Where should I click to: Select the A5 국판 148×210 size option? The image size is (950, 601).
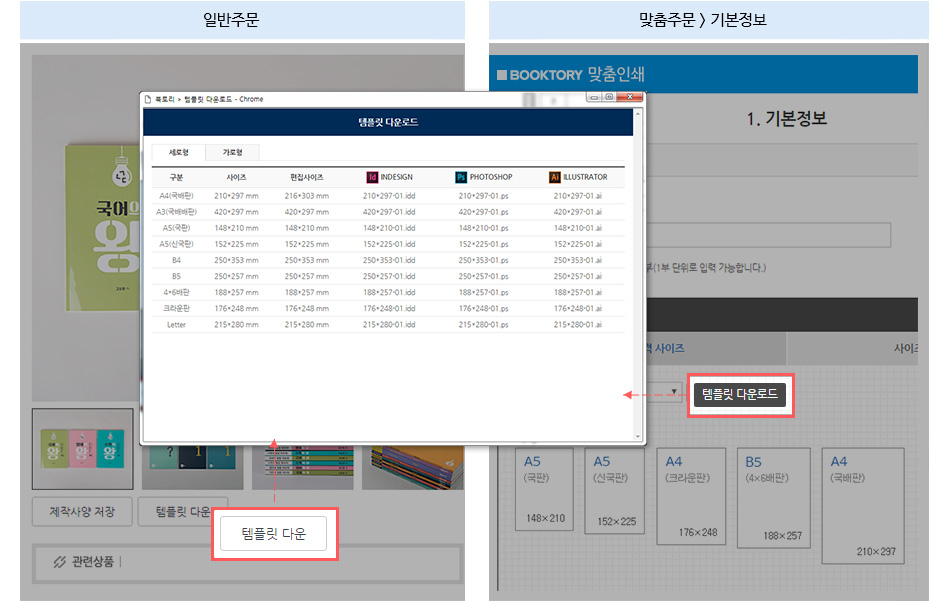(x=543, y=489)
